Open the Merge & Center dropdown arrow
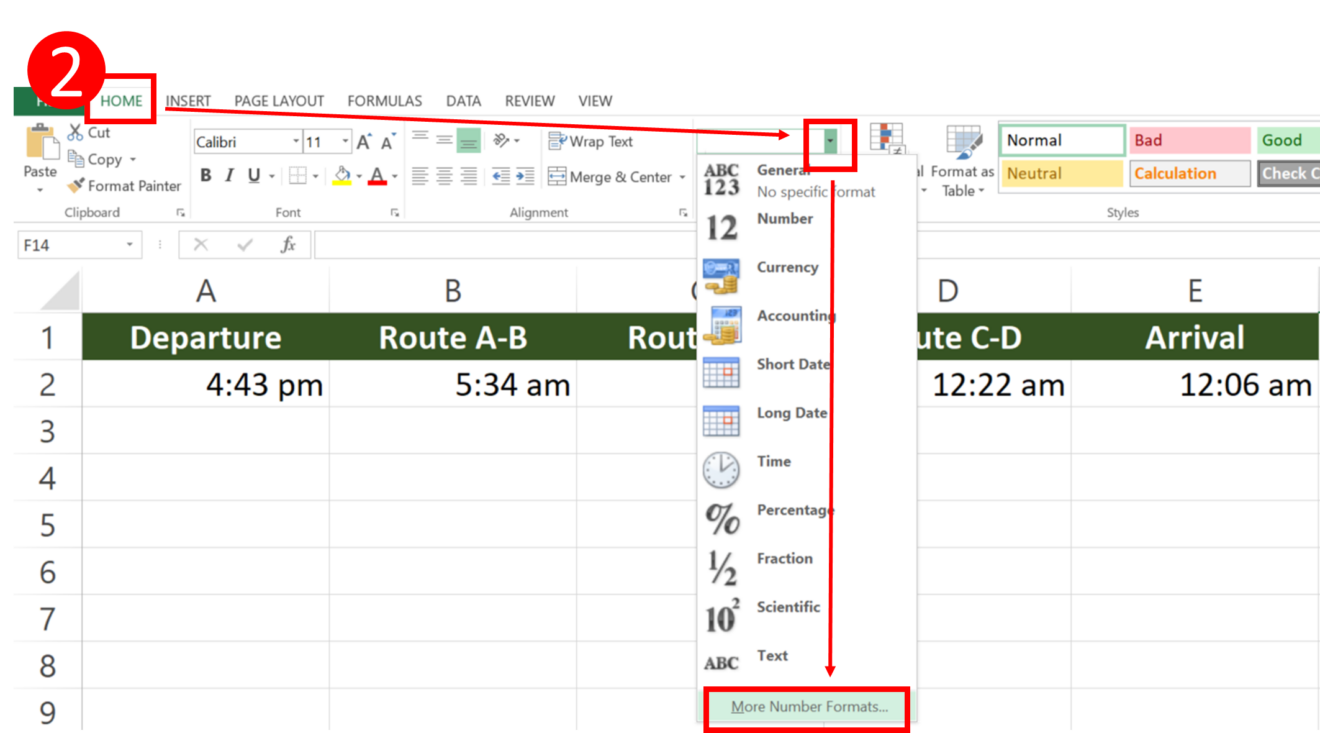 pyautogui.click(x=683, y=177)
